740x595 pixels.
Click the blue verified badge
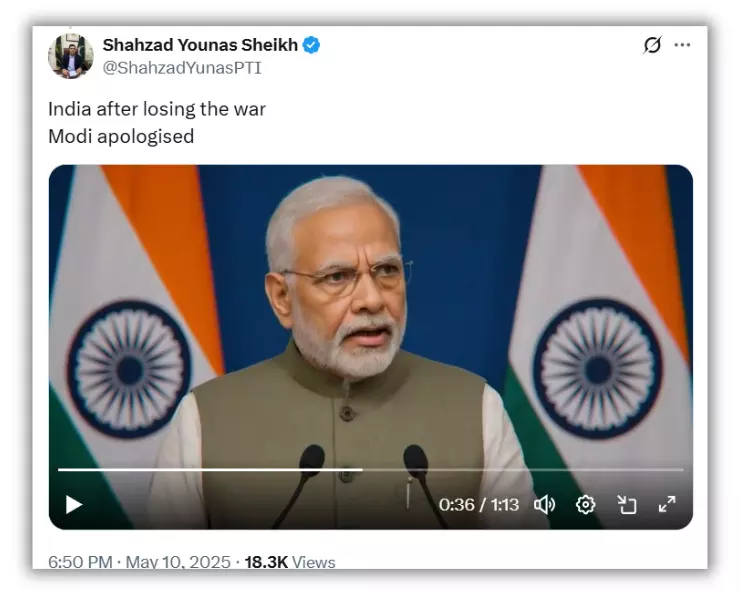click(311, 45)
